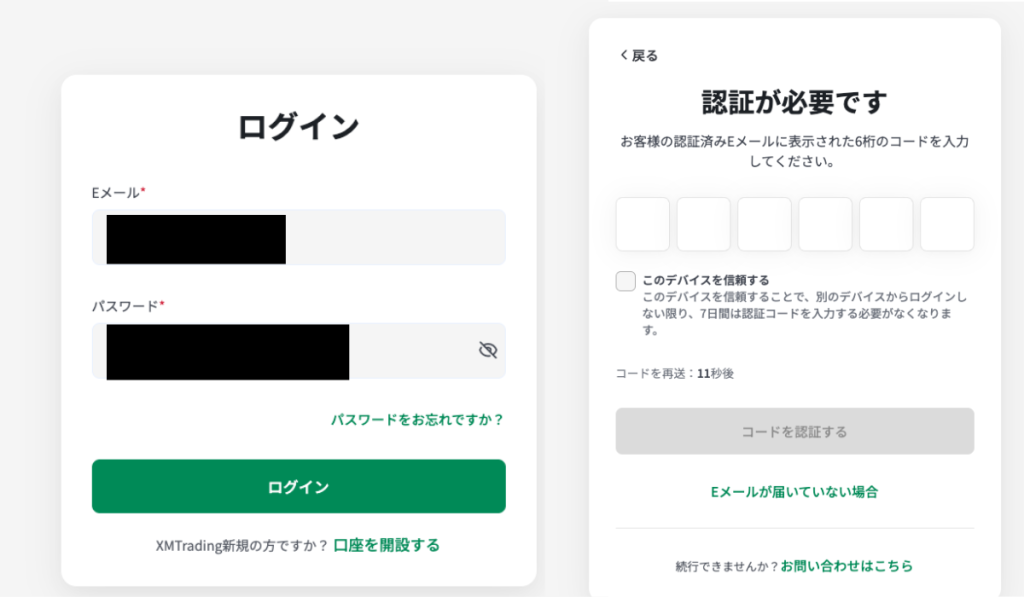Click the second verification code box

703,223
